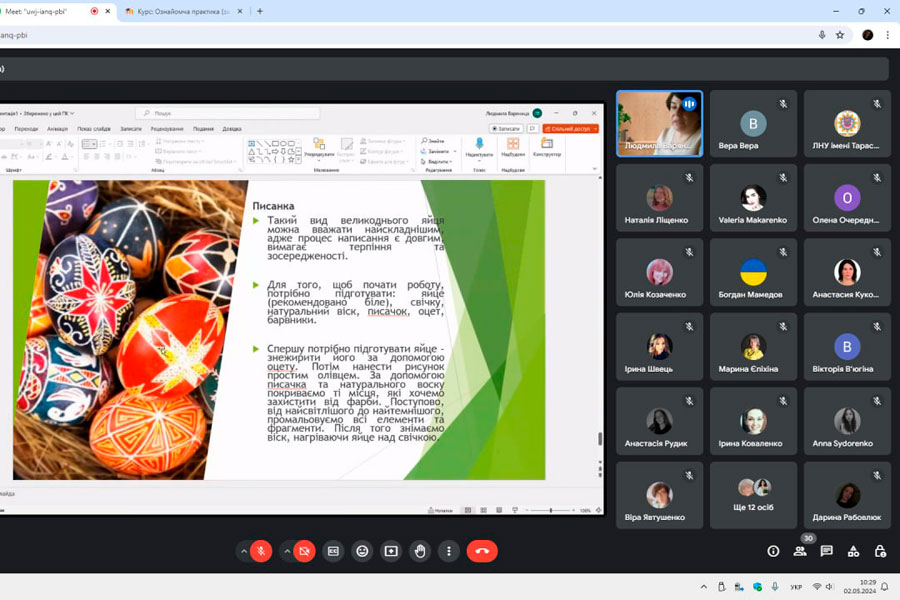
Task: Open the Упорядкувати arrange dropdown
Action: click(319, 148)
